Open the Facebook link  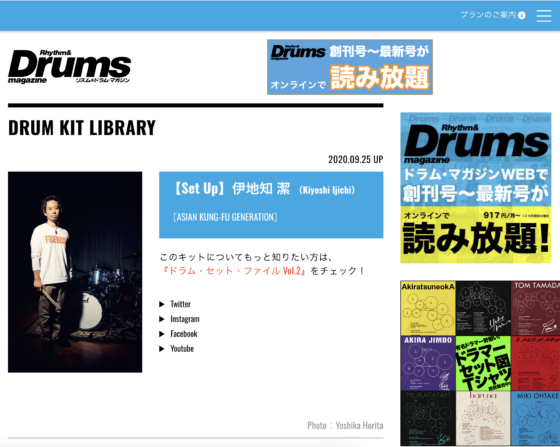pos(184,334)
